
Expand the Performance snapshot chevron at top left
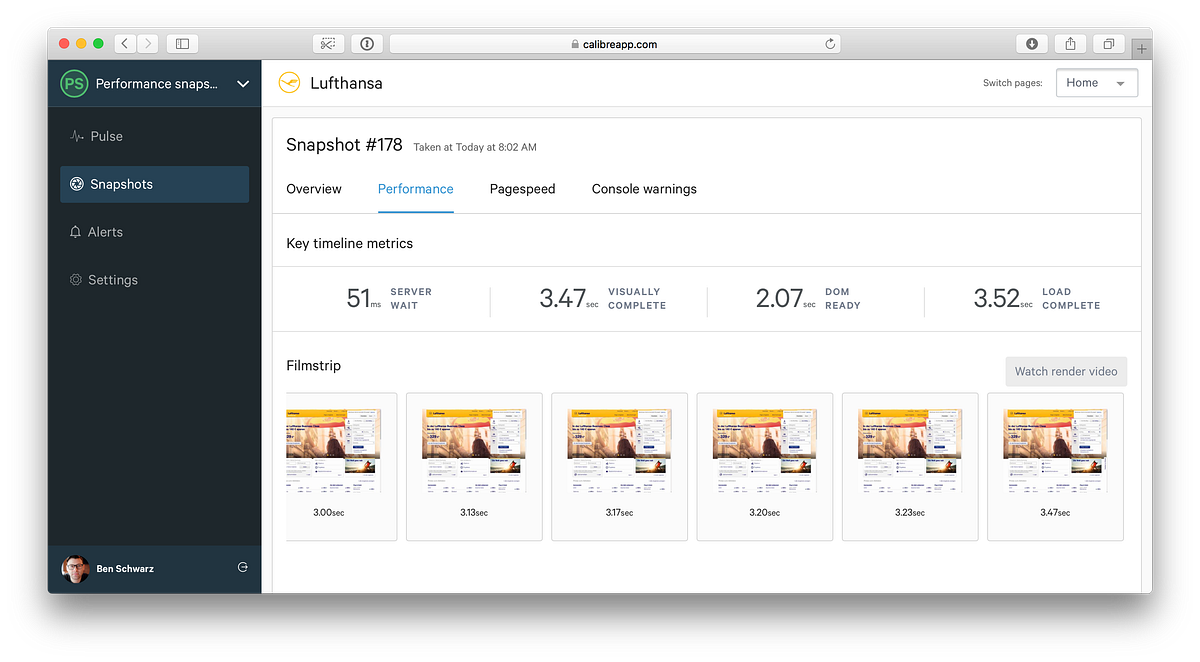pos(242,84)
